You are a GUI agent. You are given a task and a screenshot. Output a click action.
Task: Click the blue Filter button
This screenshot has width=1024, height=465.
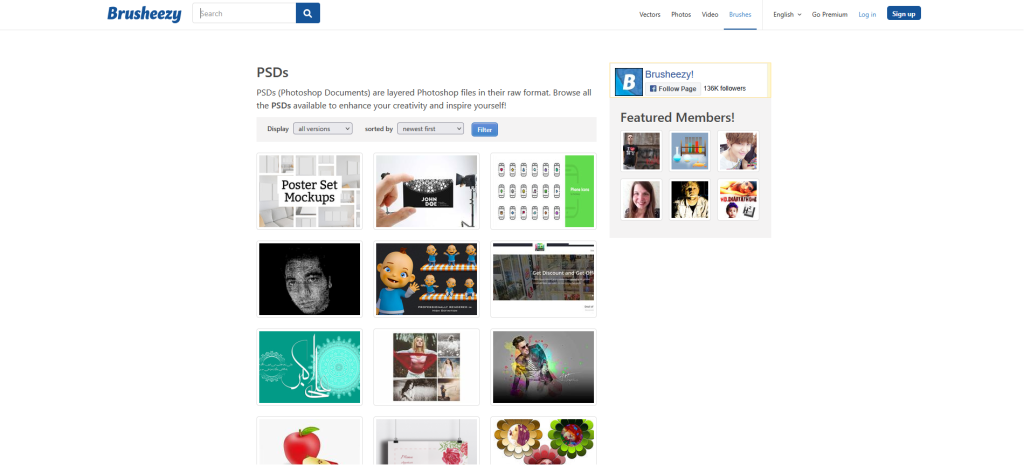tap(485, 129)
